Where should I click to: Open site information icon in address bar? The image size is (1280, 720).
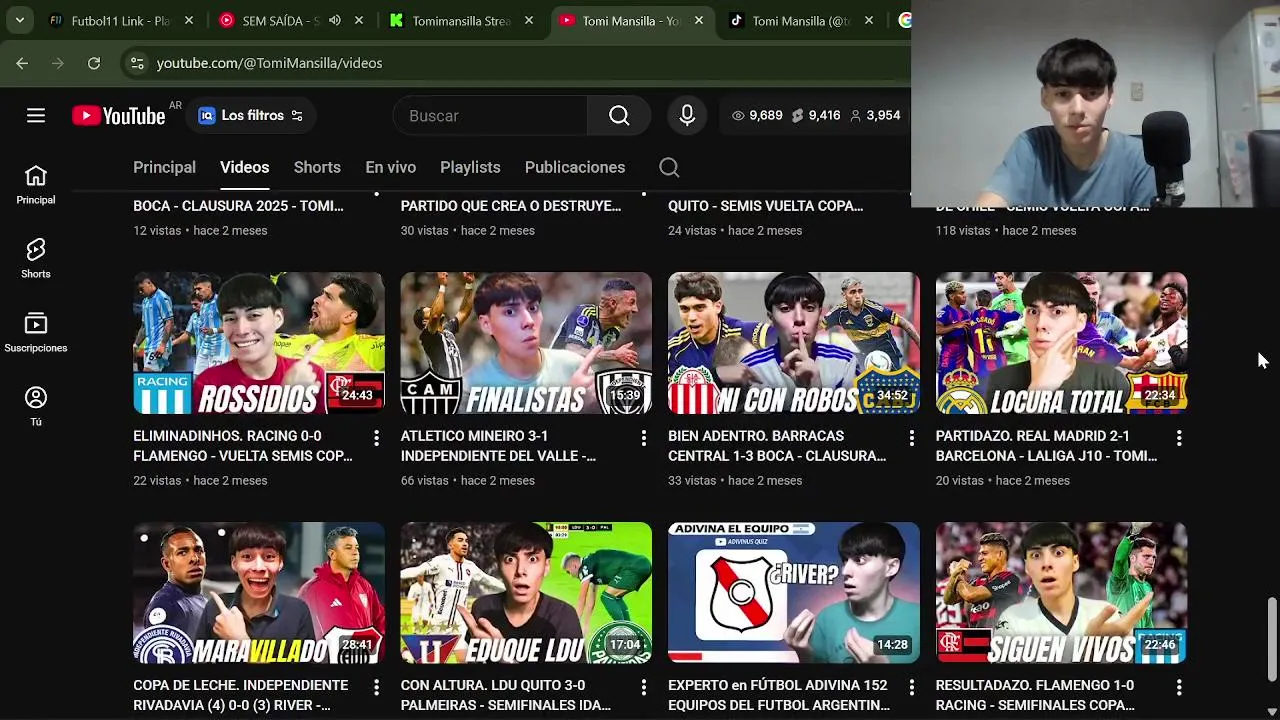138,63
